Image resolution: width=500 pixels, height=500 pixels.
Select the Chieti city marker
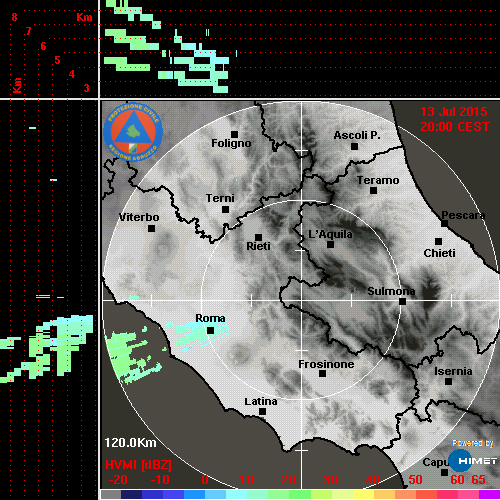coord(438,241)
